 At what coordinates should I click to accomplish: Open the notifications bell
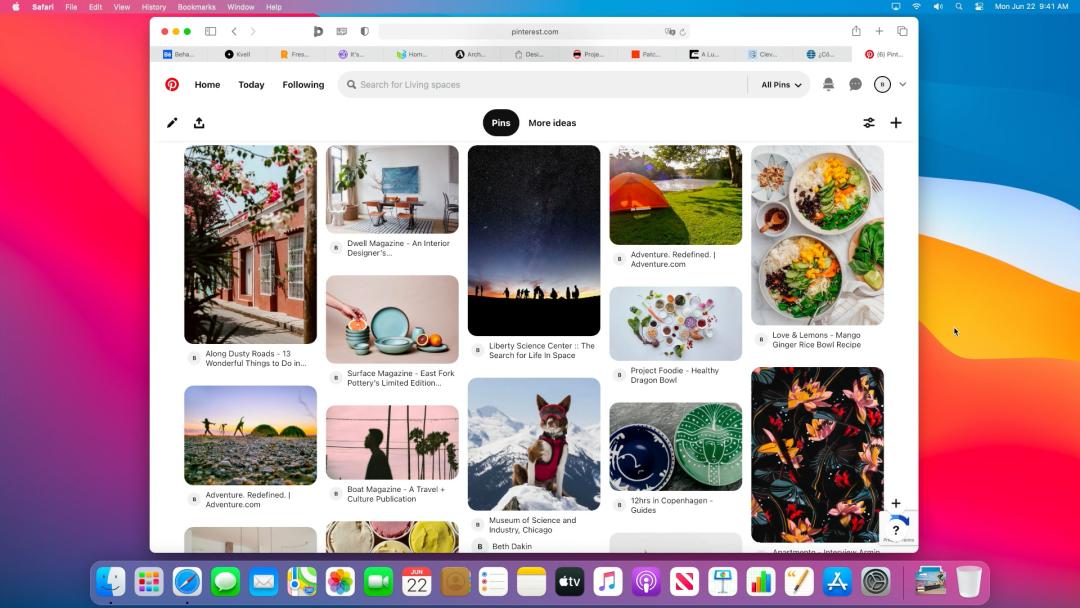click(829, 84)
